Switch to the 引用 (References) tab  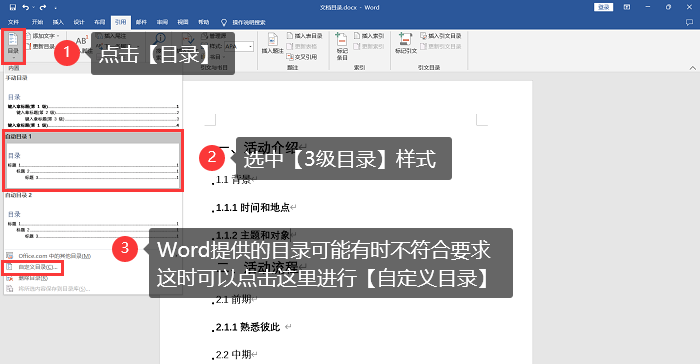121,22
